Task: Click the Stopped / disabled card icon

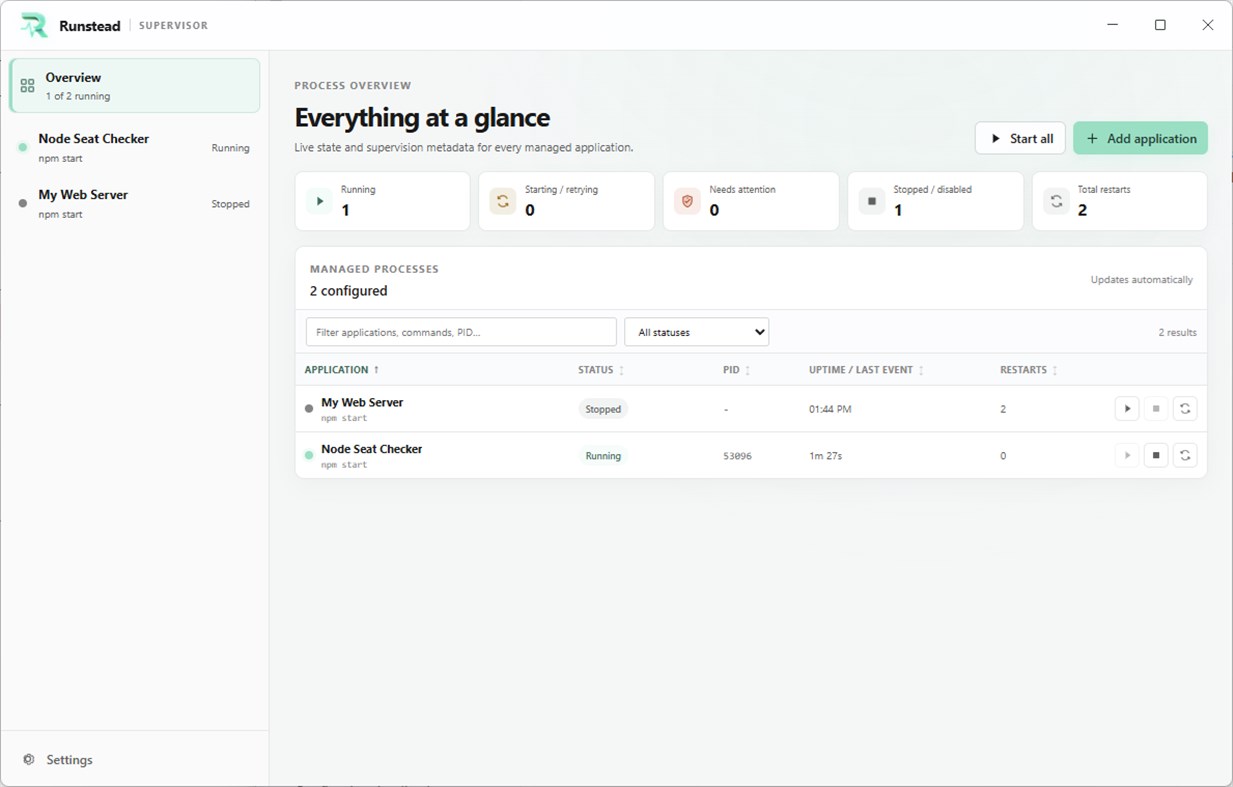Action: 872,201
